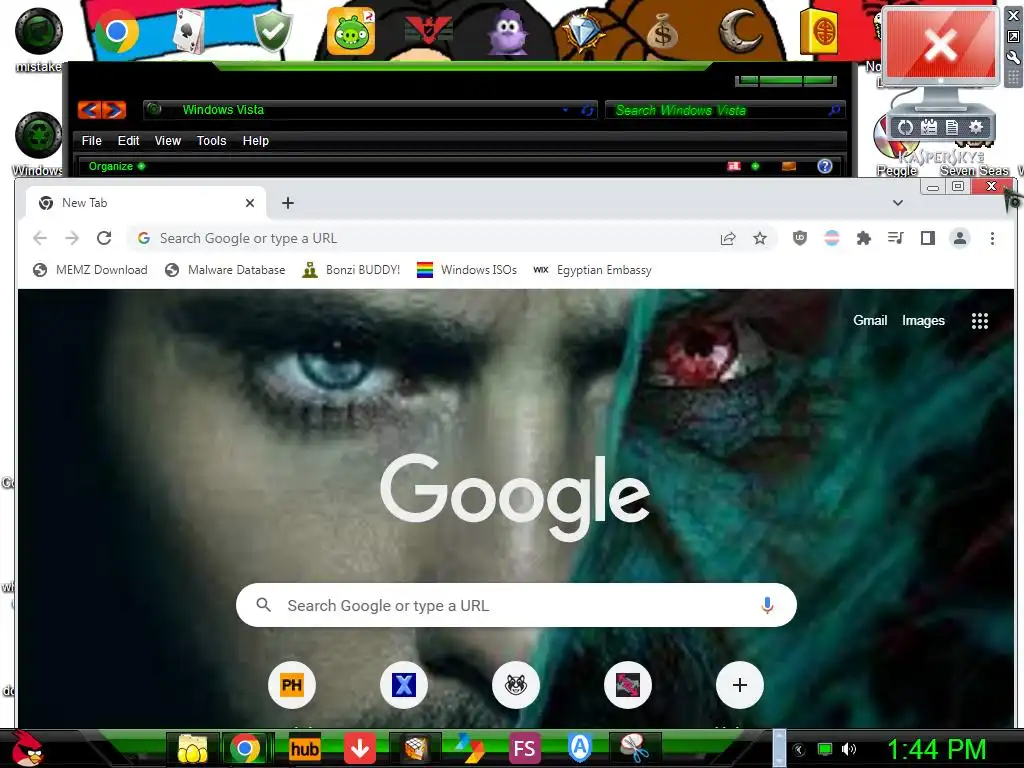This screenshot has height=768, width=1024.
Task: Expand Organize dropdown in Explorer window
Action: pyautogui.click(x=117, y=167)
